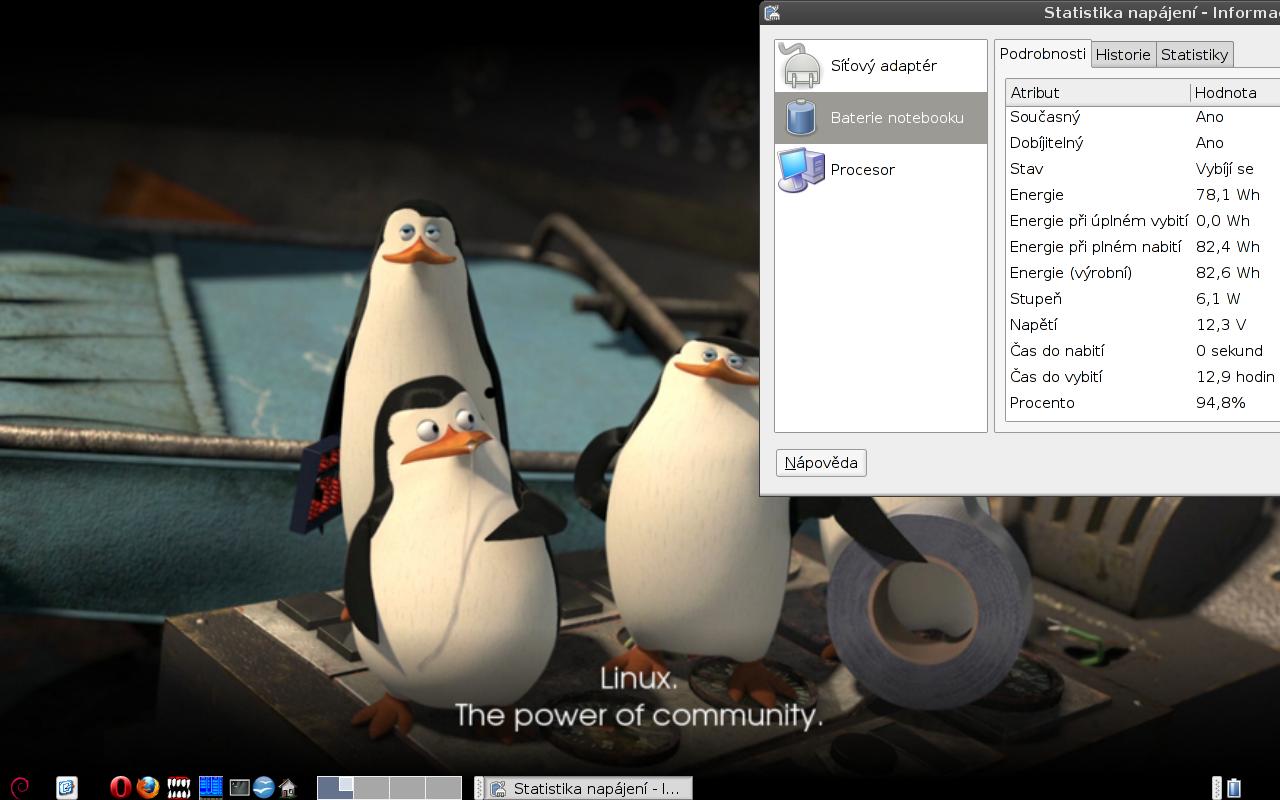Click the teeth-mouth launcher icon
Image resolution: width=1280 pixels, height=800 pixels.
179,787
